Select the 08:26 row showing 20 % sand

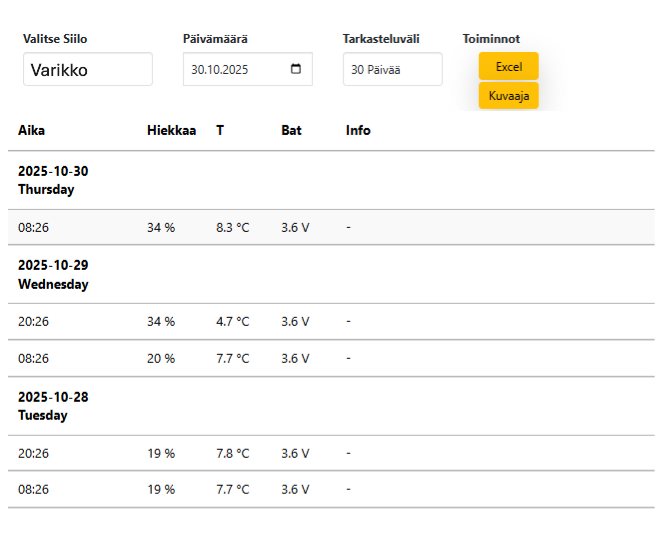point(330,358)
